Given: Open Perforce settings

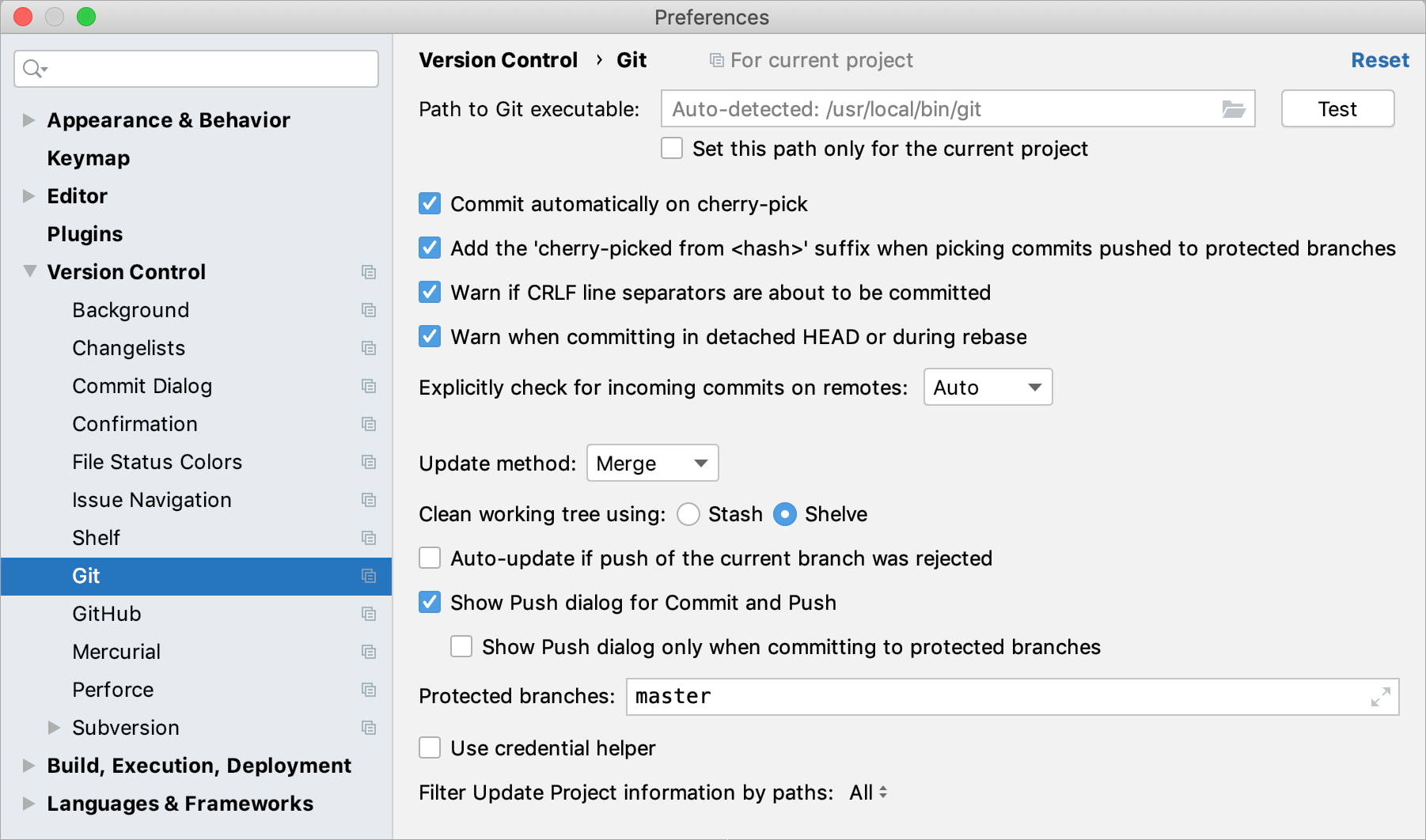Looking at the screenshot, I should pos(113,690).
